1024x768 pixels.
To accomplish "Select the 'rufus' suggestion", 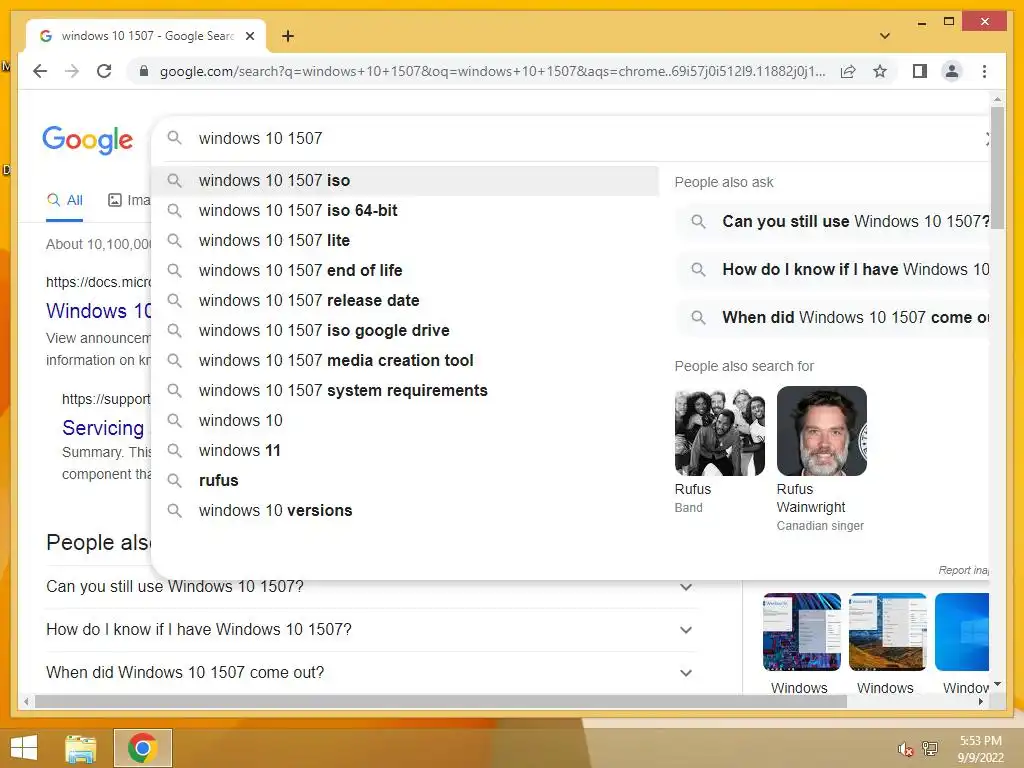I will [405, 481].
